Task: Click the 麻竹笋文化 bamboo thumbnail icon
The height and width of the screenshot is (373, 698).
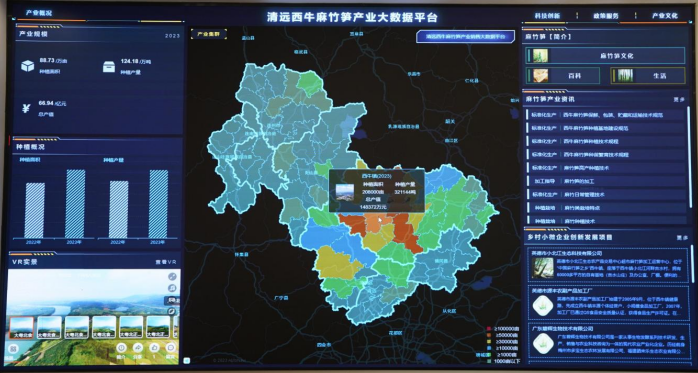Action: point(540,56)
